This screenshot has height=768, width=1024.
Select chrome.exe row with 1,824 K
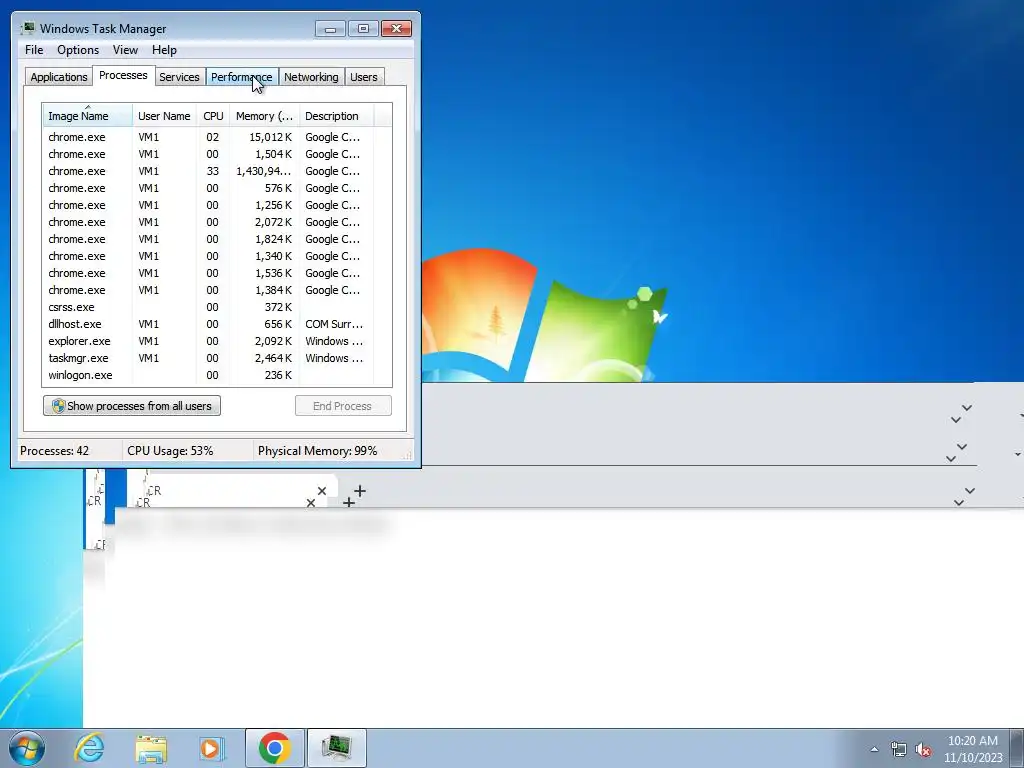(x=208, y=239)
